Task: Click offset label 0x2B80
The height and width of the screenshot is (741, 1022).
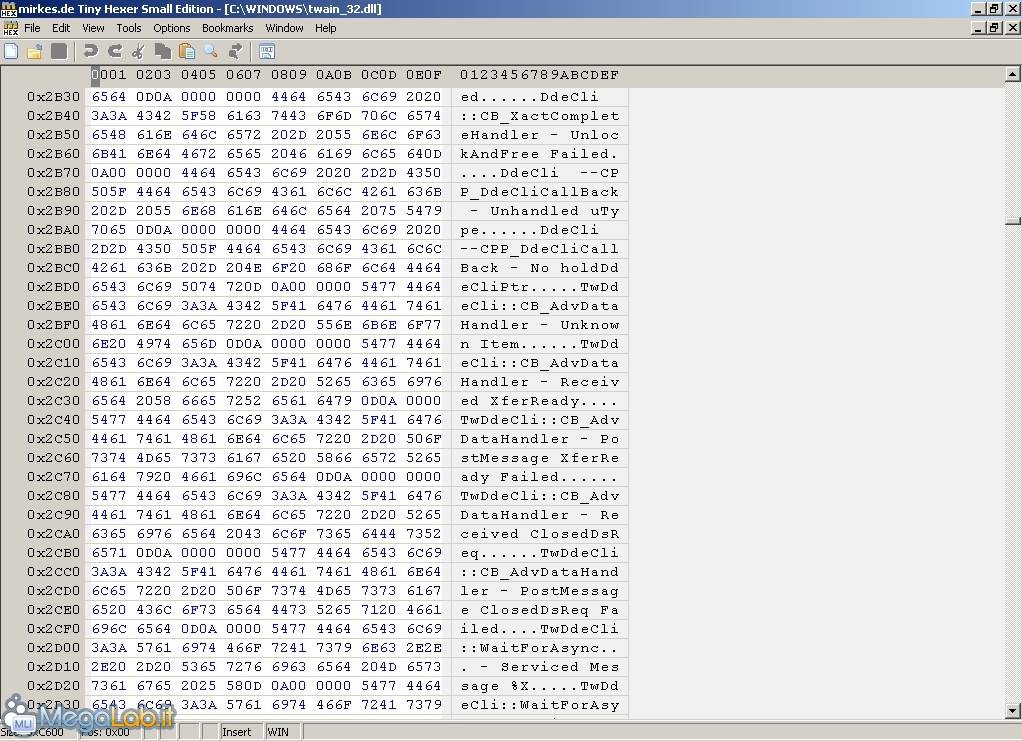Action: [53, 192]
